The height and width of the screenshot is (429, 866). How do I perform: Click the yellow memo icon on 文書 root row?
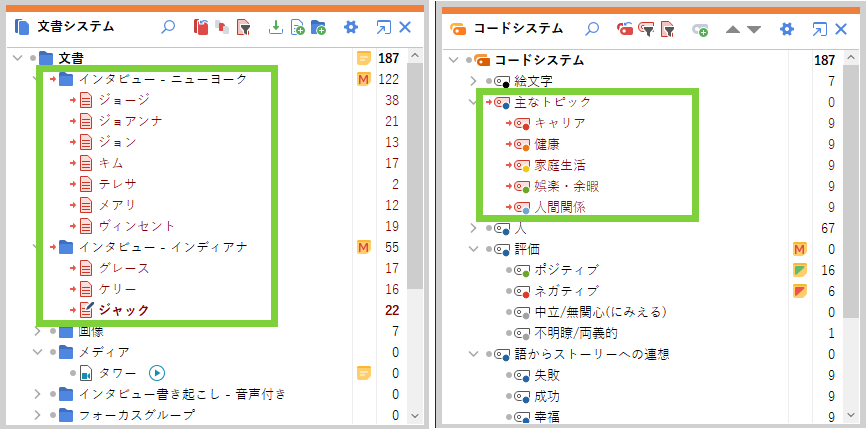click(x=363, y=58)
